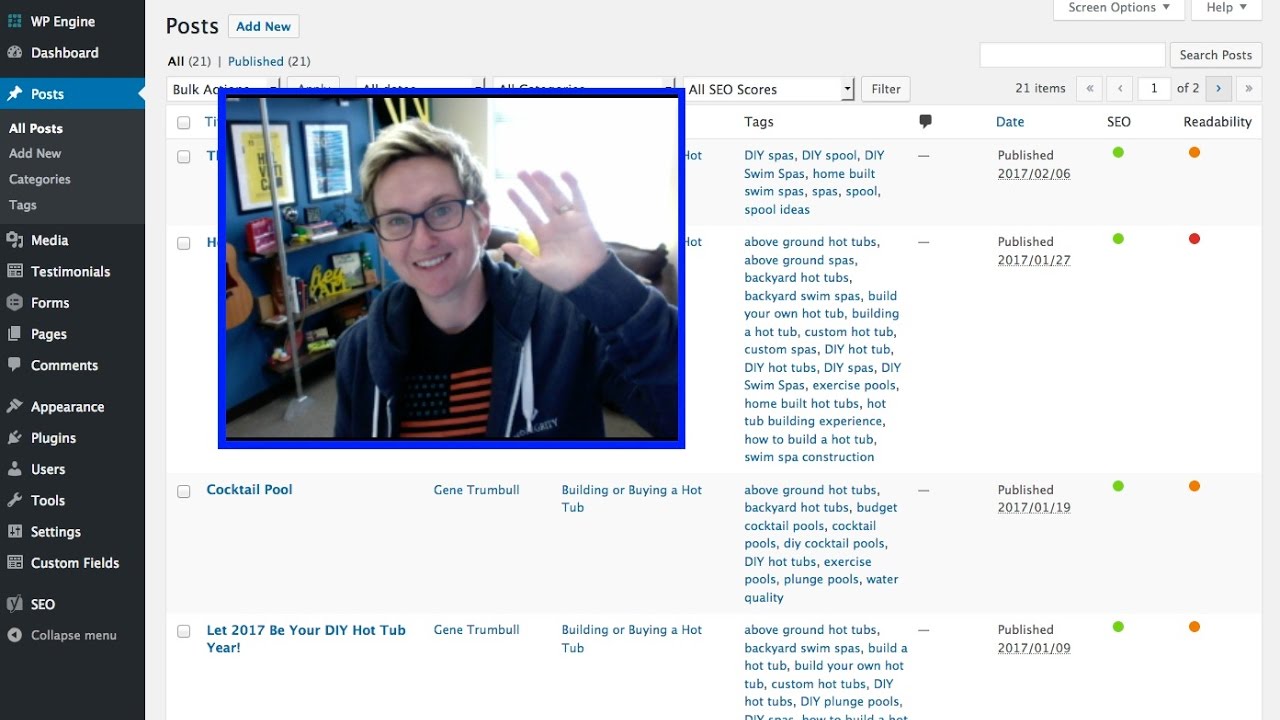Click the Testimonials icon in sidebar
This screenshot has height=720, width=1280.
pos(15,271)
